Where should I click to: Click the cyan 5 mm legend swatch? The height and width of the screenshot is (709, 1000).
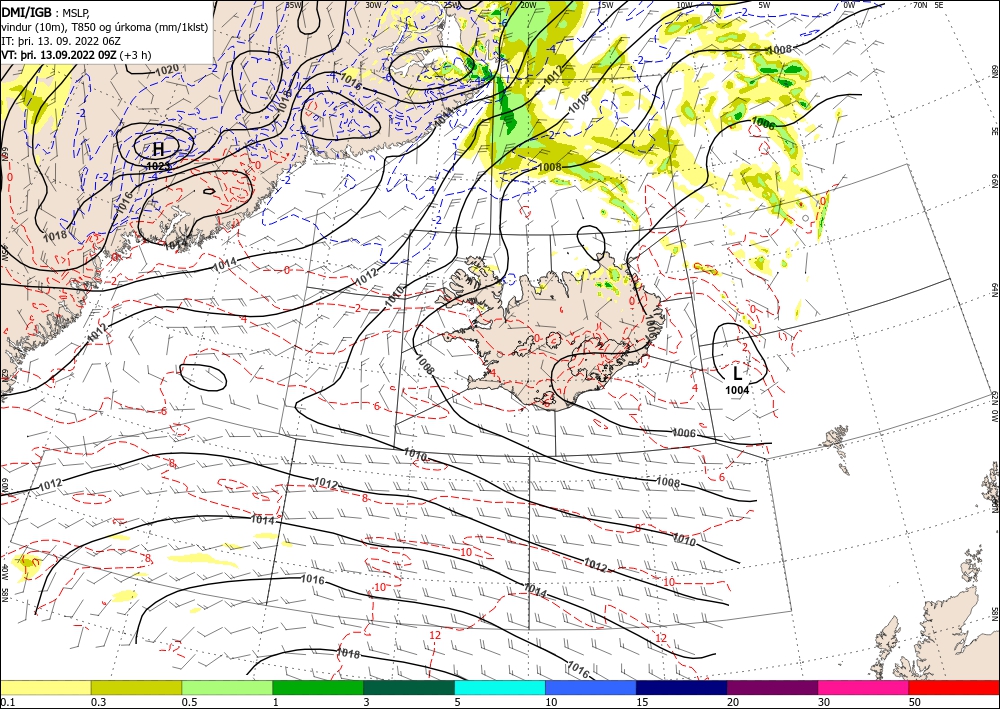tap(500, 687)
